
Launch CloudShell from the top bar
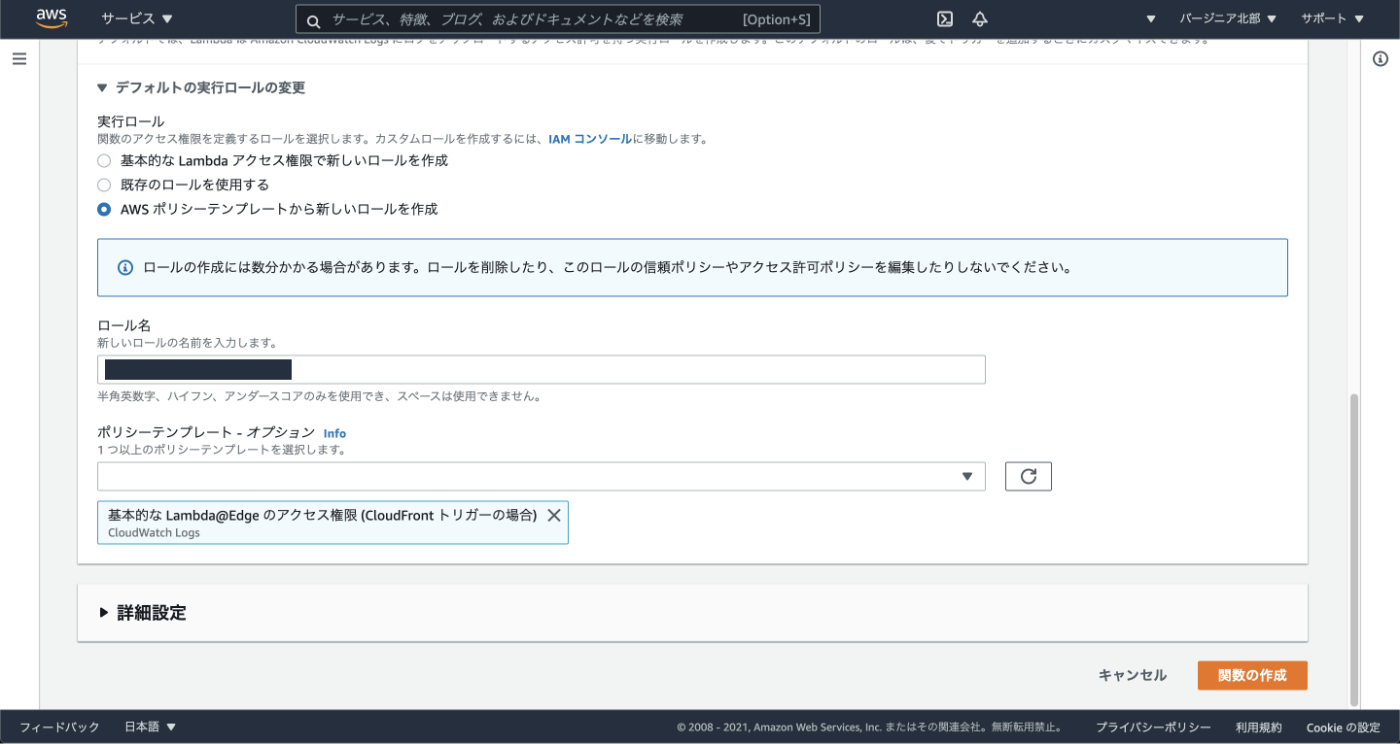944,19
